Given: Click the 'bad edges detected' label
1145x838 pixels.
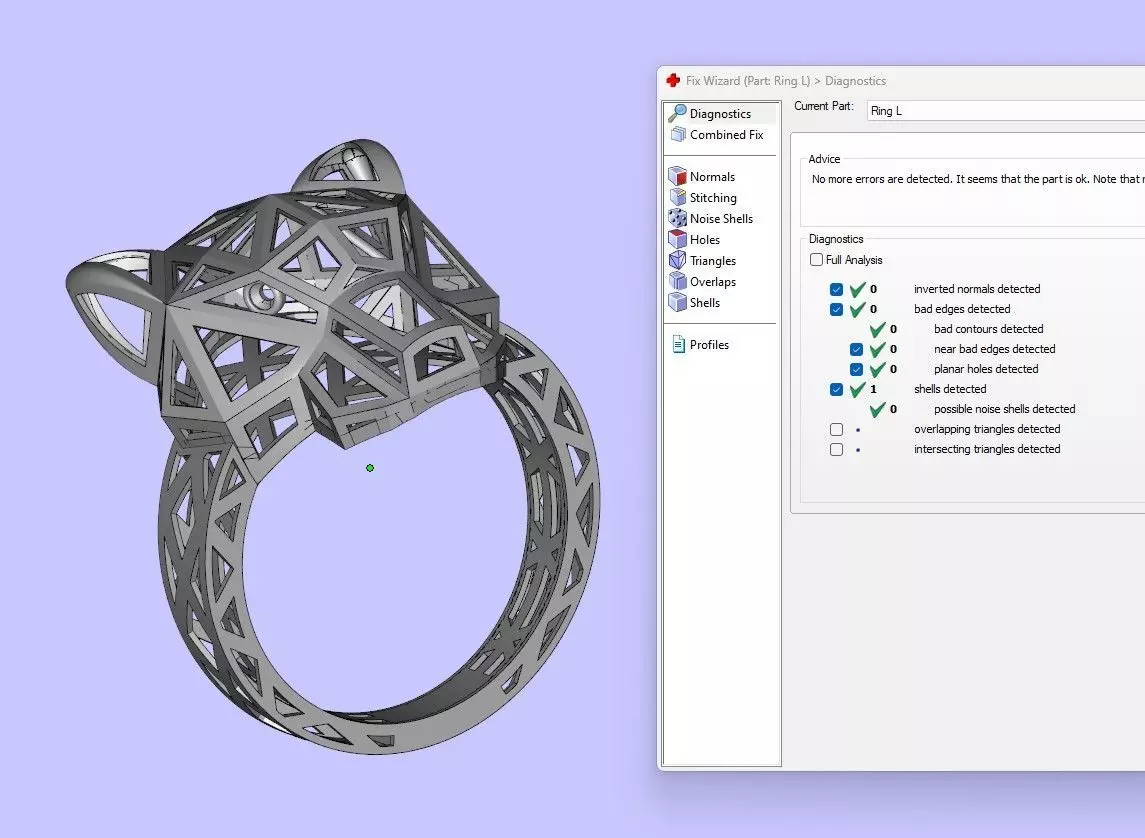Looking at the screenshot, I should (x=962, y=309).
